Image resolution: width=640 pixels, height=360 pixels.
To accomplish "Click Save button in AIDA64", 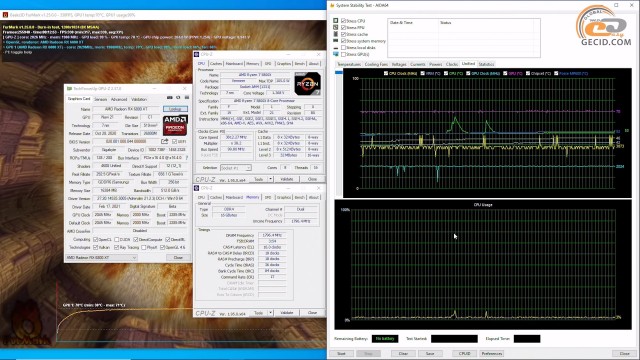I will point(430,353).
